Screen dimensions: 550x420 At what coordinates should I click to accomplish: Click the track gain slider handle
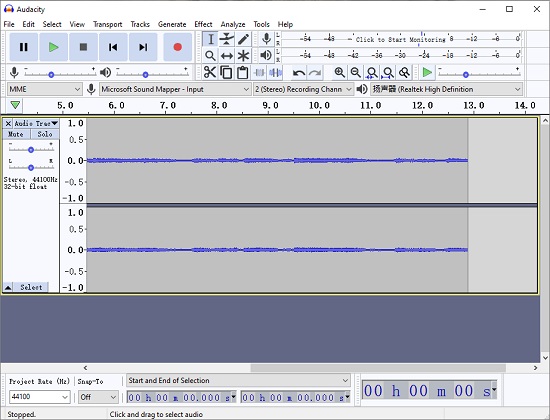pos(31,150)
